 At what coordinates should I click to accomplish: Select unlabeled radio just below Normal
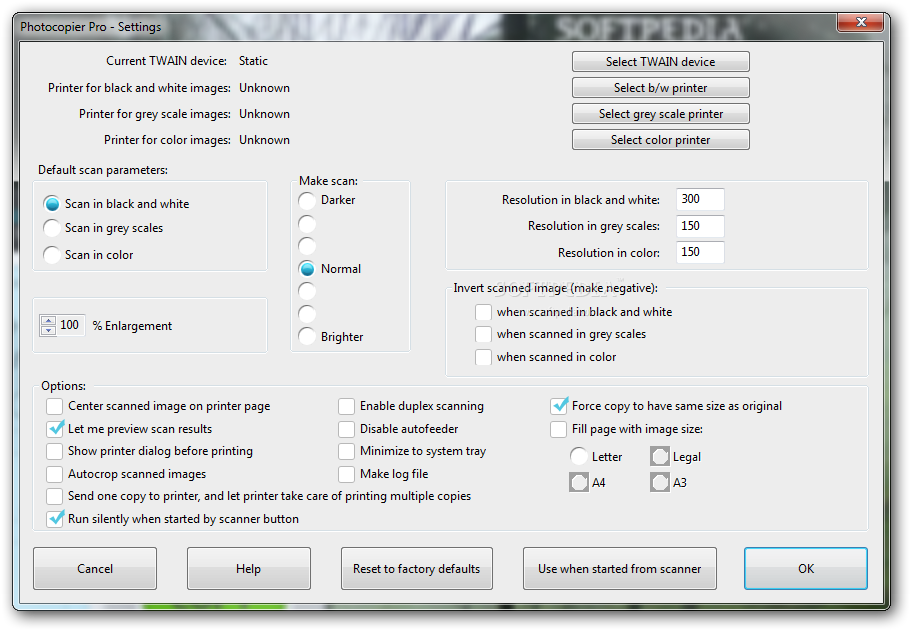pos(307,291)
